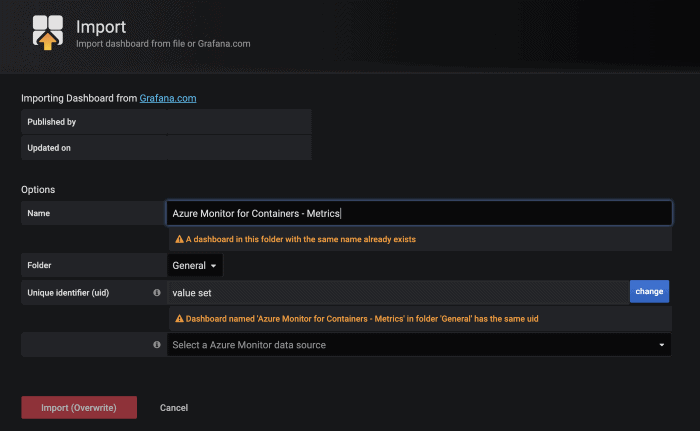This screenshot has width=700, height=431.
Task: Click the info icon beside Unique identifier
Action: (157, 293)
